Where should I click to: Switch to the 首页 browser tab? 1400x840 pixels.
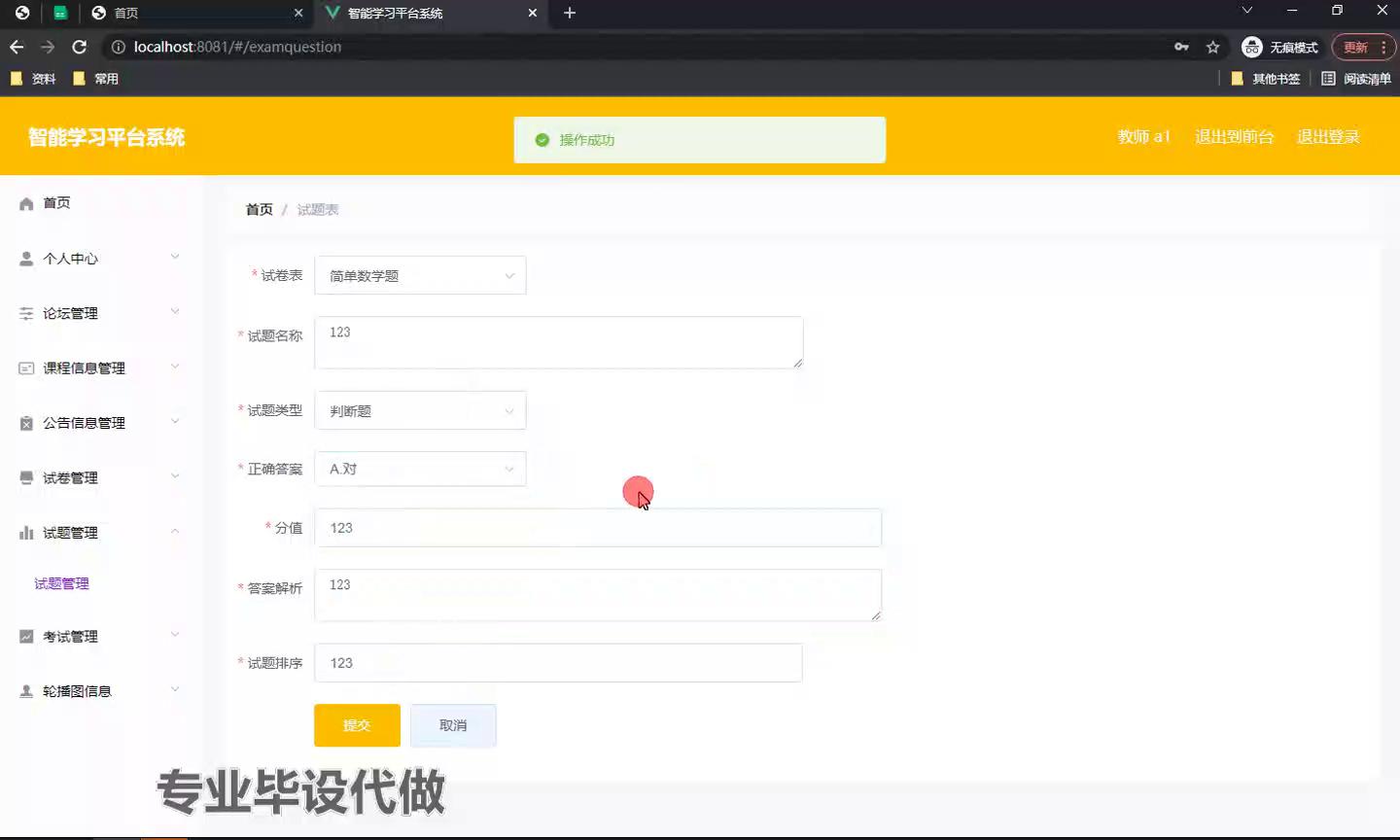(x=194, y=13)
